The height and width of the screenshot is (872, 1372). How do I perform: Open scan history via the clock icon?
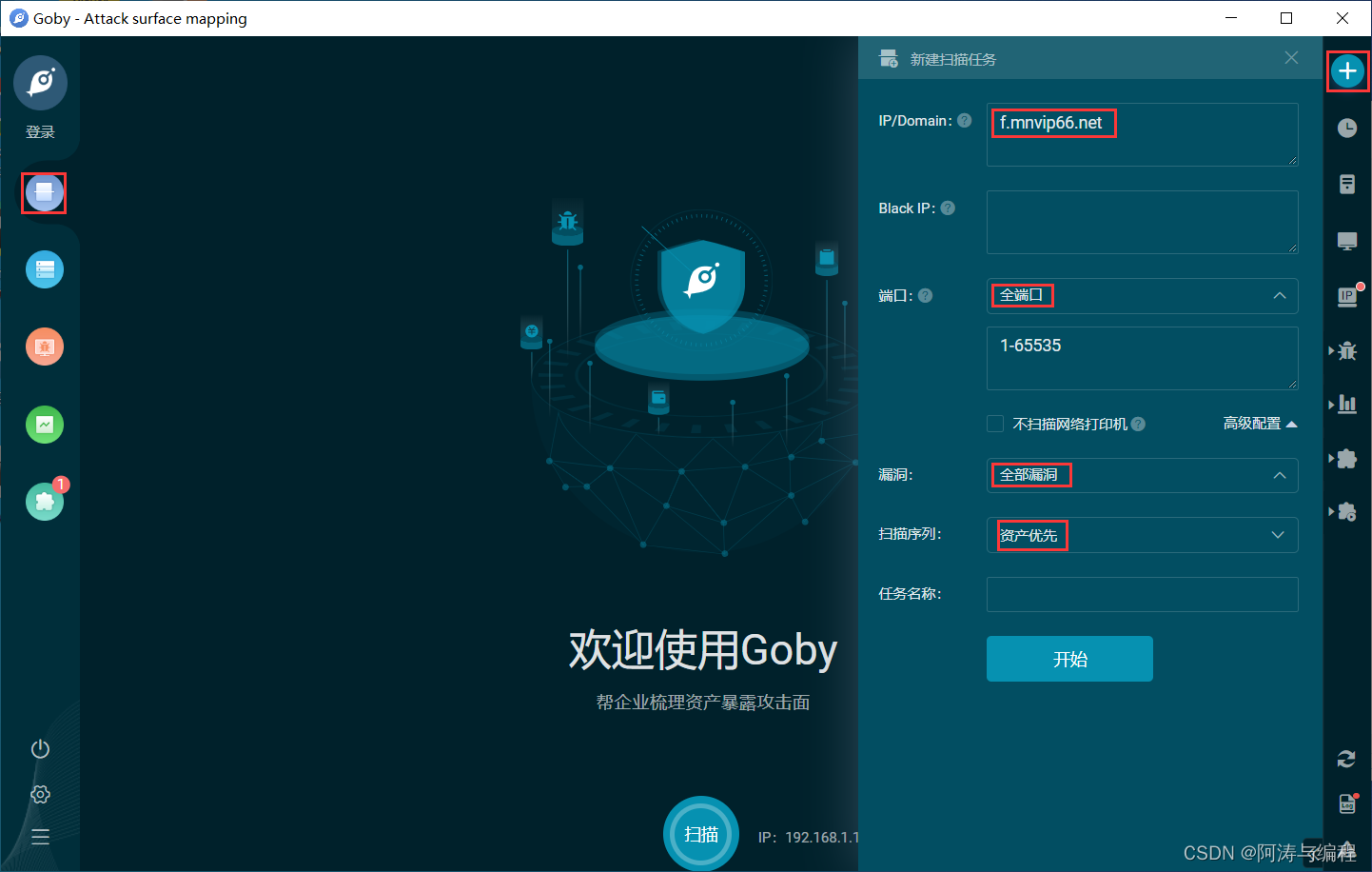pyautogui.click(x=1347, y=128)
